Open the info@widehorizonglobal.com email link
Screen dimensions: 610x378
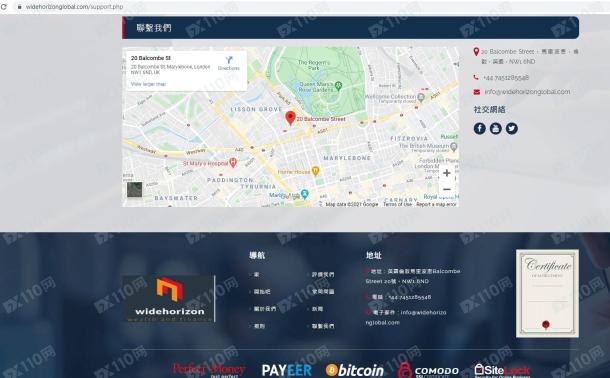(527, 92)
